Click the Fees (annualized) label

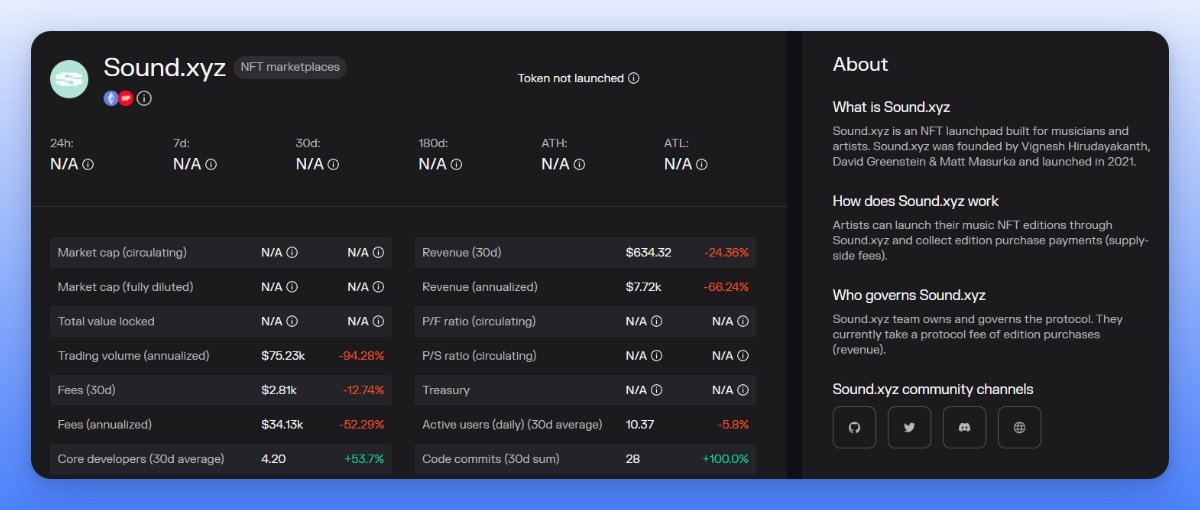click(x=104, y=425)
